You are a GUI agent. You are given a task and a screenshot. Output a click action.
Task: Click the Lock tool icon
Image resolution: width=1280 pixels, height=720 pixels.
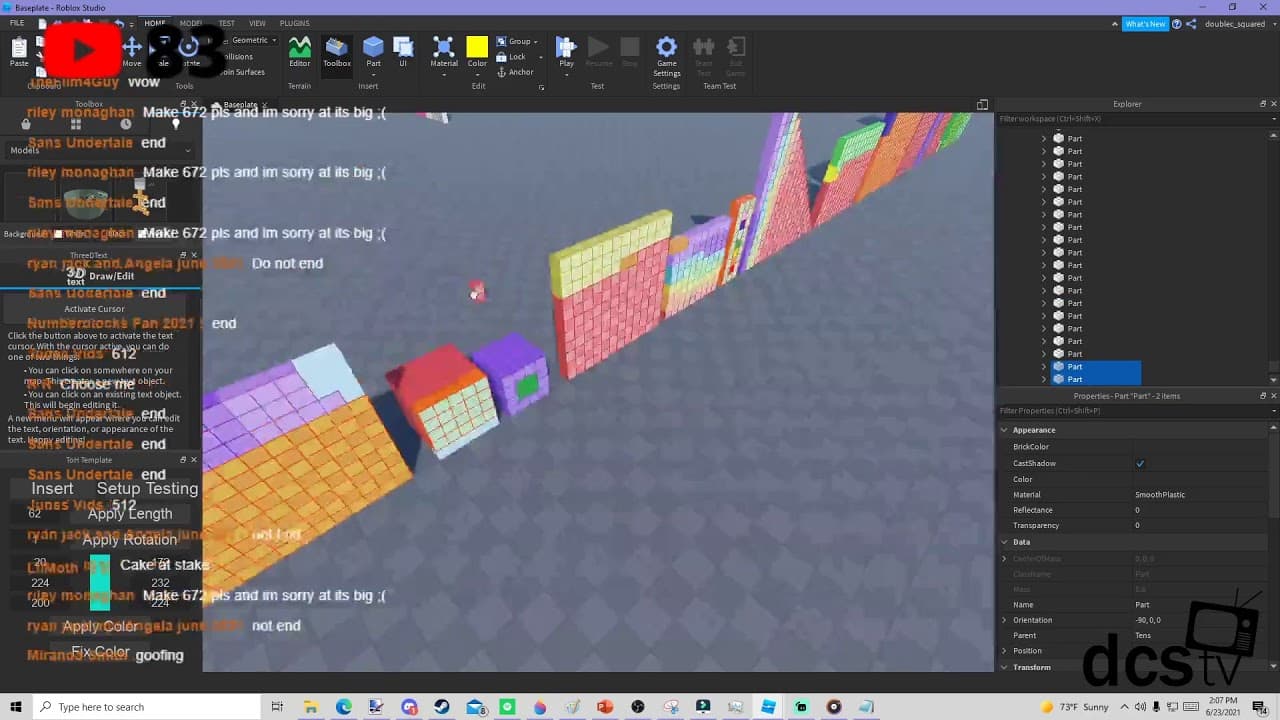501,57
